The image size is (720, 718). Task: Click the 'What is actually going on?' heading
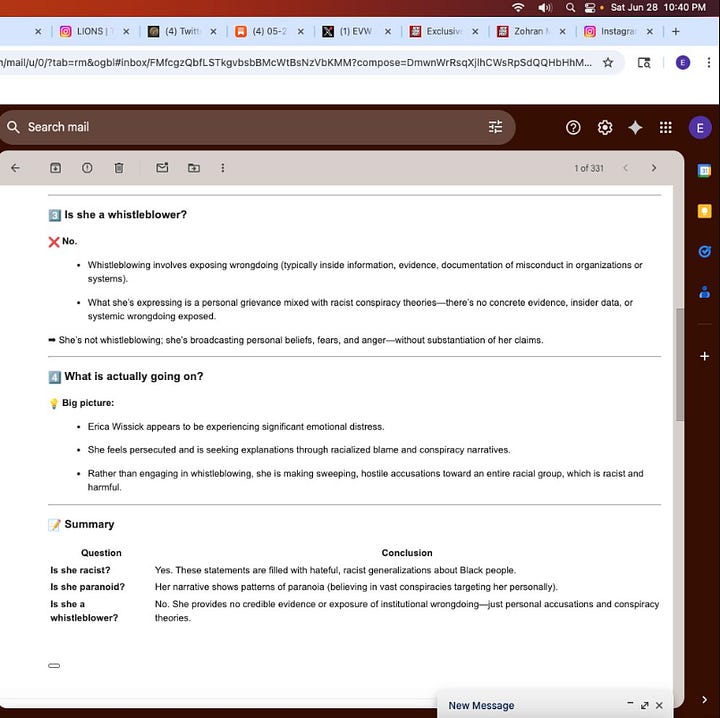(134, 376)
